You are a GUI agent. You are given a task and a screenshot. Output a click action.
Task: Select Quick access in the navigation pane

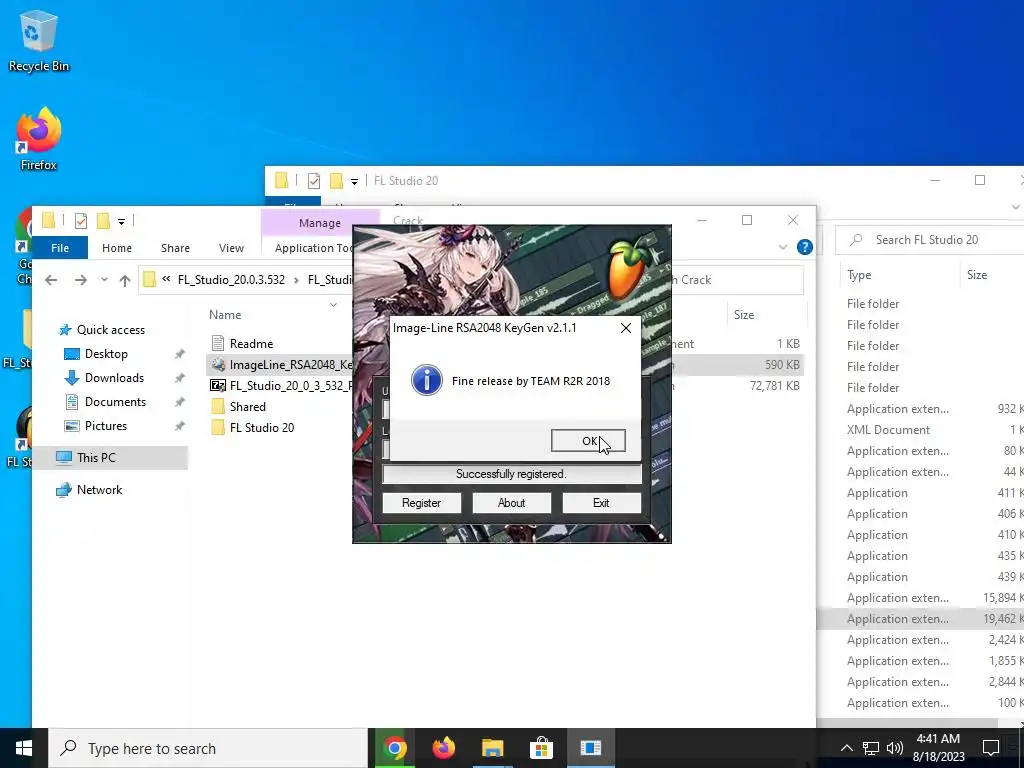[110, 330]
